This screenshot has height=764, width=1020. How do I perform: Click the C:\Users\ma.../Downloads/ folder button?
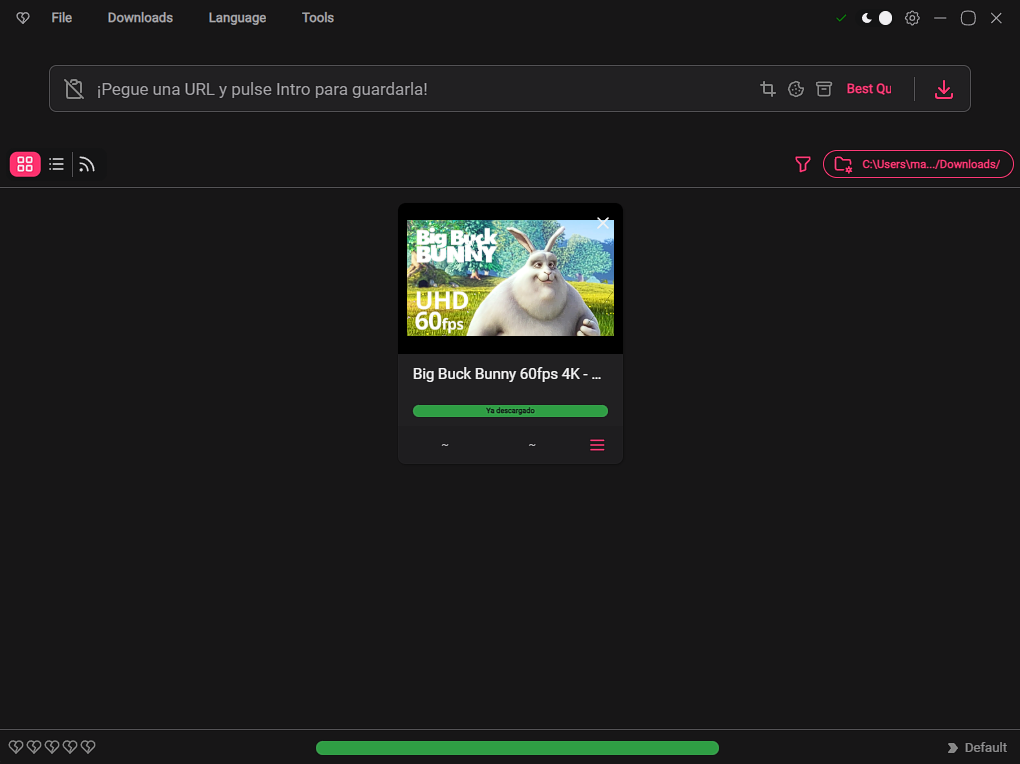918,164
